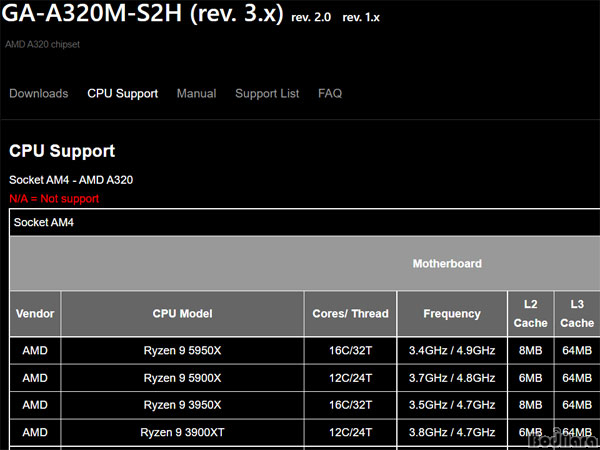Select the Ryzen 9 3950X model cell
The width and height of the screenshot is (600, 450).
183,405
